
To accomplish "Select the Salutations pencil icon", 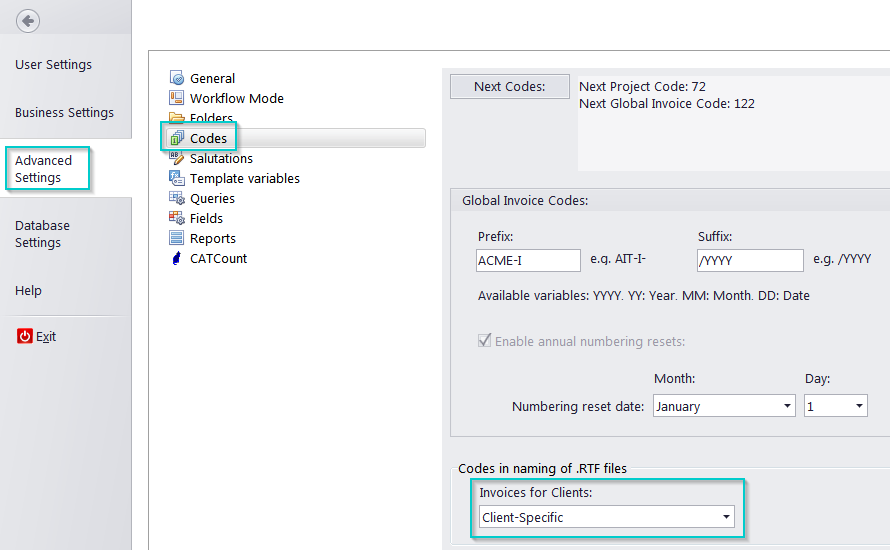I will click(x=177, y=158).
